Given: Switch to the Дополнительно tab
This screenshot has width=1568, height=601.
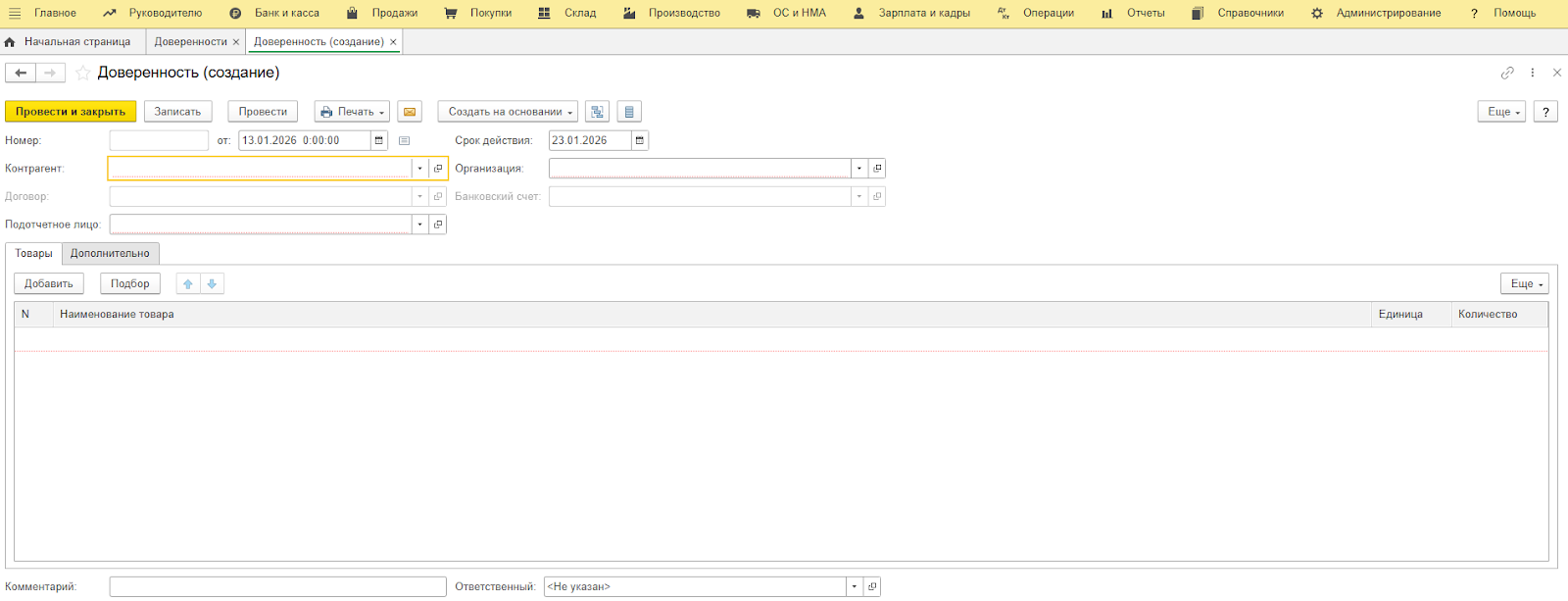Looking at the screenshot, I should [x=110, y=254].
